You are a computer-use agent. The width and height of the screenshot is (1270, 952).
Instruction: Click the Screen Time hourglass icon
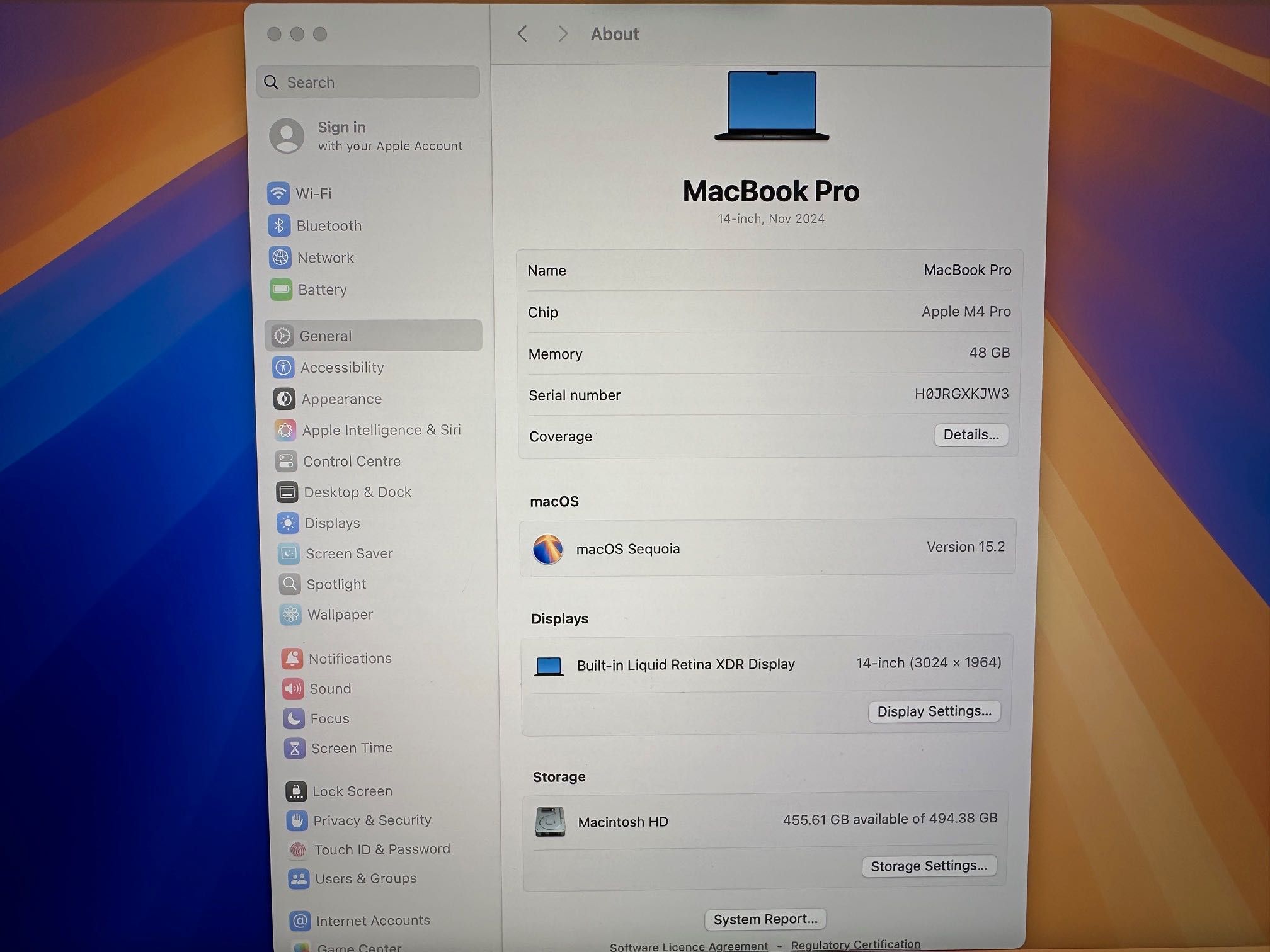coord(295,748)
